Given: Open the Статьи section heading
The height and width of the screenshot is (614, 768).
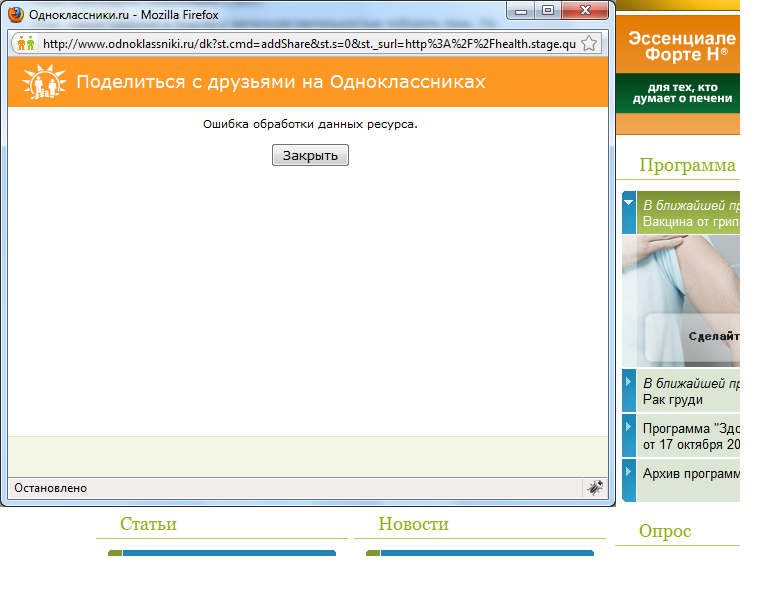Looking at the screenshot, I should pyautogui.click(x=148, y=524).
